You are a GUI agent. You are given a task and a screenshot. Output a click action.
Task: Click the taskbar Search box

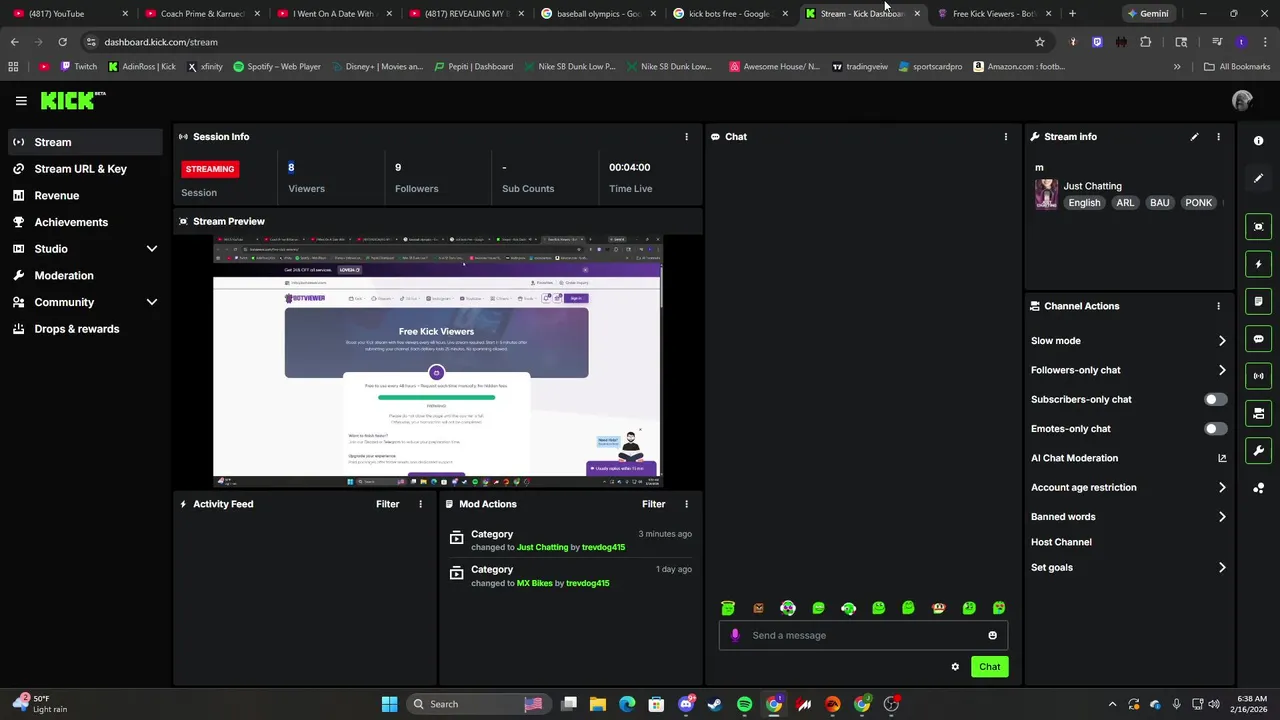(x=478, y=704)
